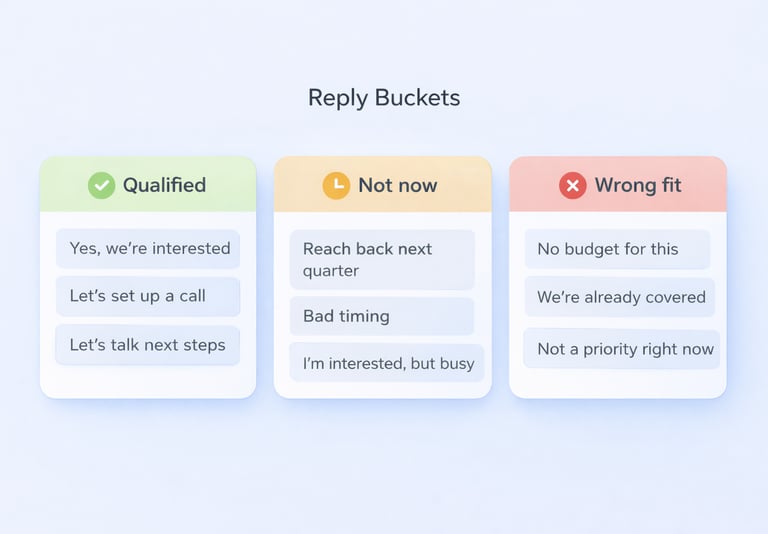
Task: Click blank space at bottom of Qualified card
Action: pyautogui.click(x=148, y=381)
